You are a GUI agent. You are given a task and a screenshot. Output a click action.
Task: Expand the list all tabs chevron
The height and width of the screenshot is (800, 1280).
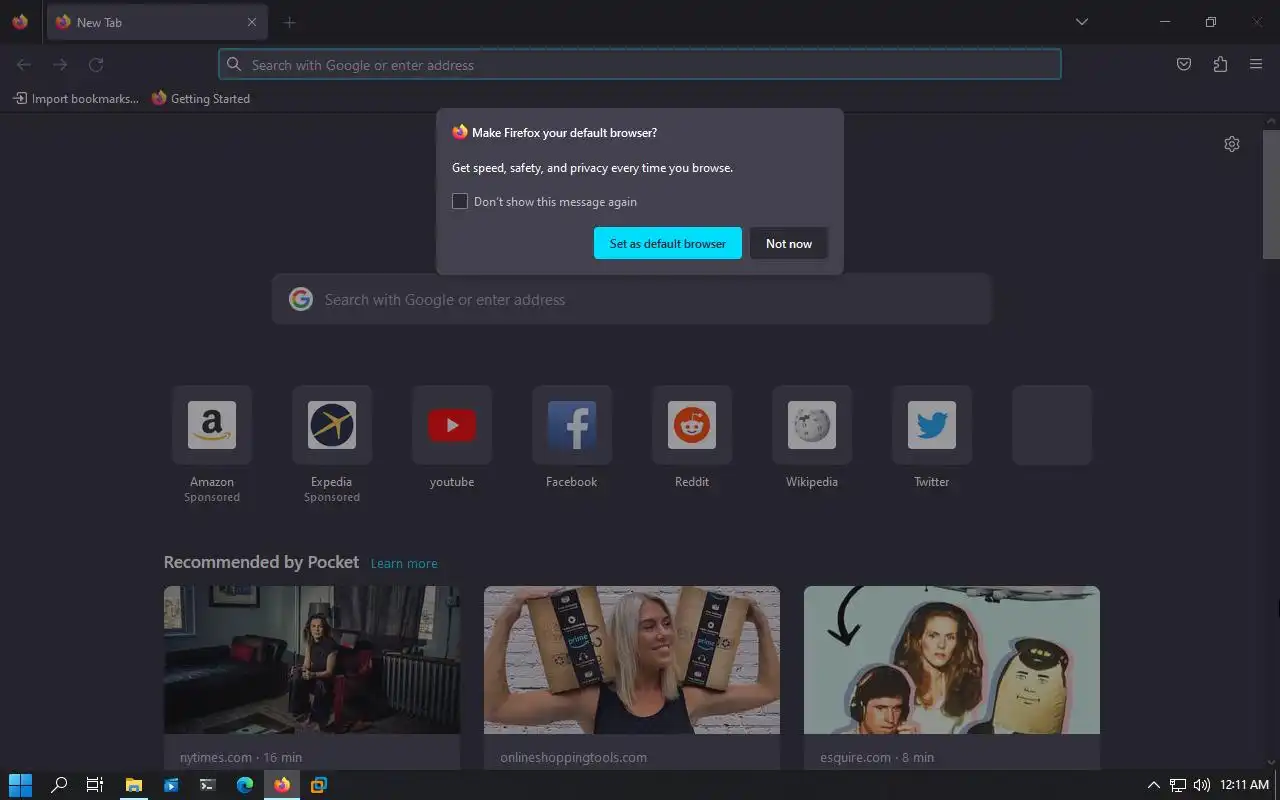(1081, 22)
